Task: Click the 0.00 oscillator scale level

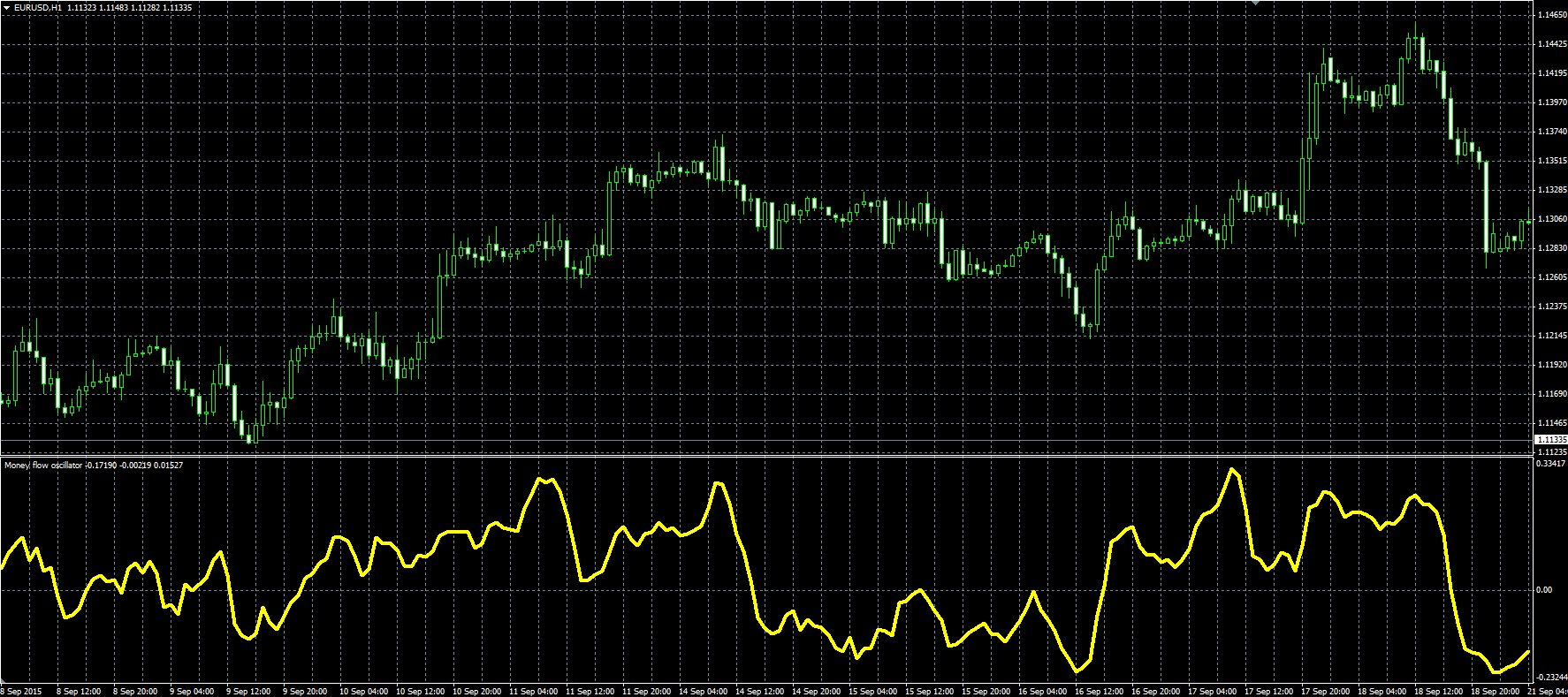Action: pyautogui.click(x=1545, y=590)
